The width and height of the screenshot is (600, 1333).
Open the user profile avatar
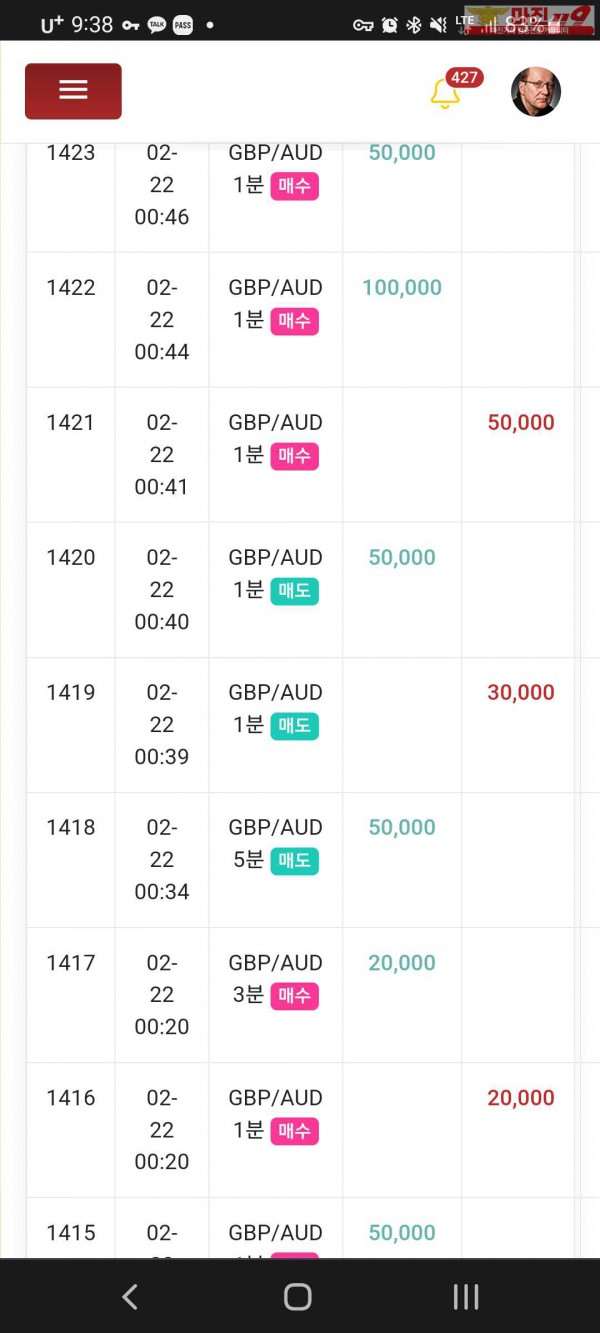click(x=536, y=92)
